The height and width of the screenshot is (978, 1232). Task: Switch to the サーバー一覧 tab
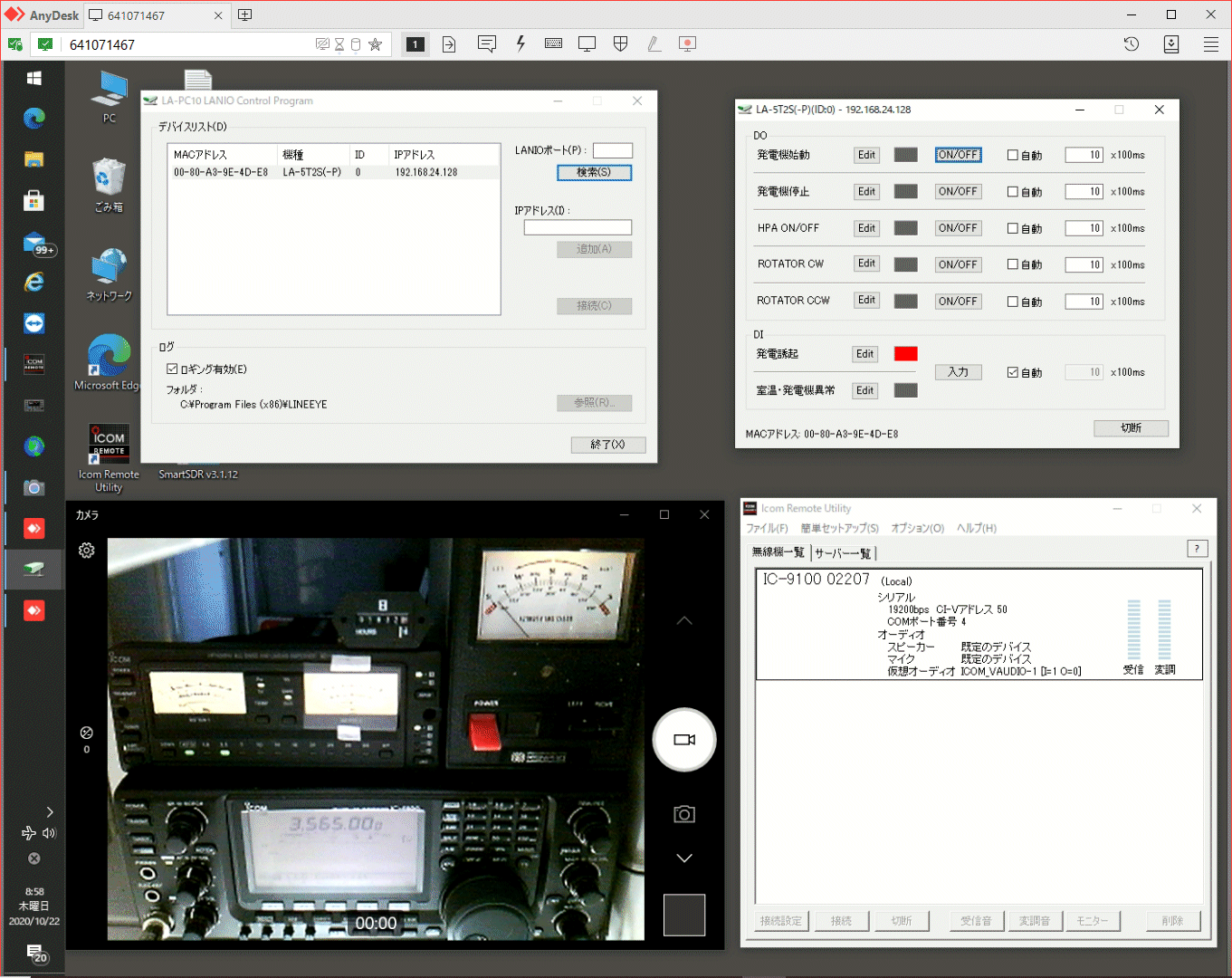pyautogui.click(x=843, y=553)
